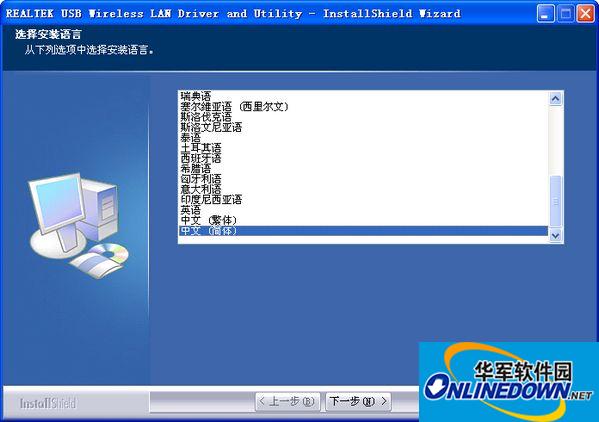Viewport: 599px width, 422px height.
Task: Click the language list scrollbar thumb
Action: [555, 201]
